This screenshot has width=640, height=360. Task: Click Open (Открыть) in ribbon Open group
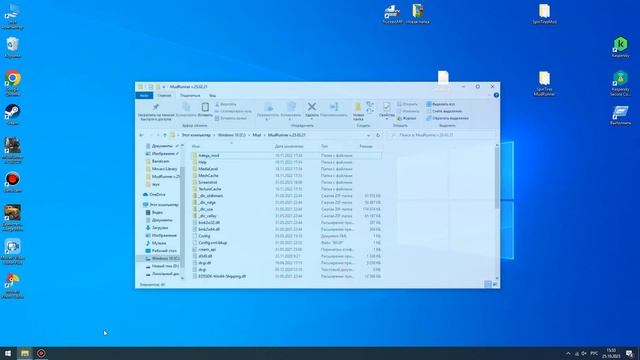(407, 104)
